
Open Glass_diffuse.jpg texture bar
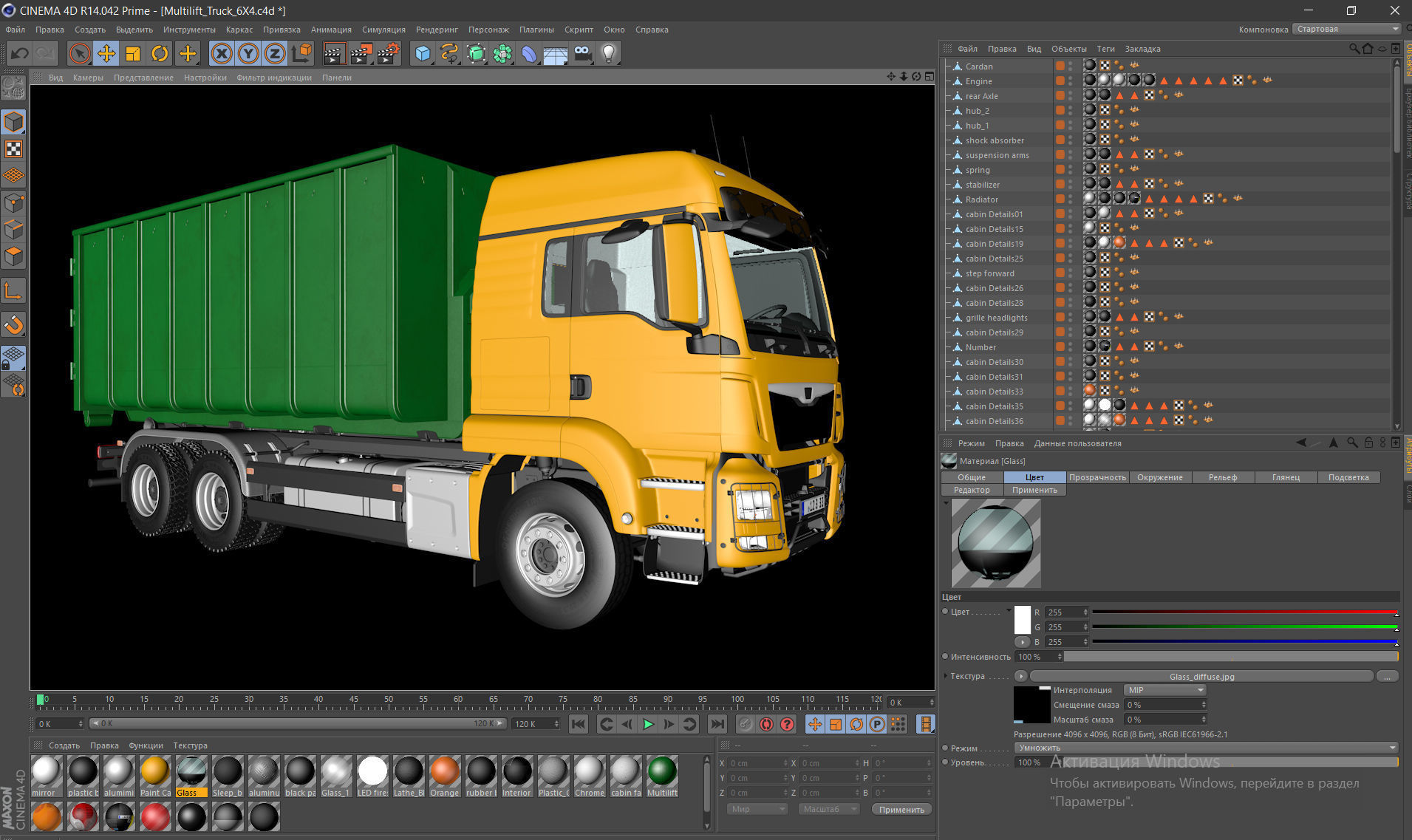tap(1201, 676)
